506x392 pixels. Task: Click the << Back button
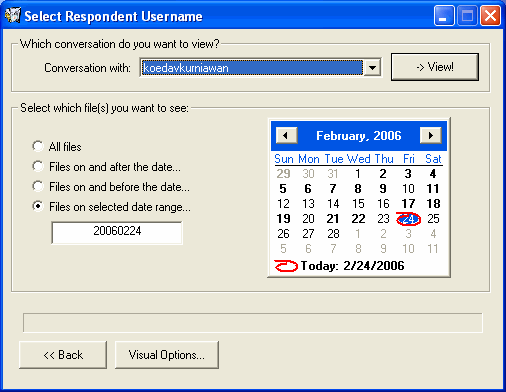[63, 355]
